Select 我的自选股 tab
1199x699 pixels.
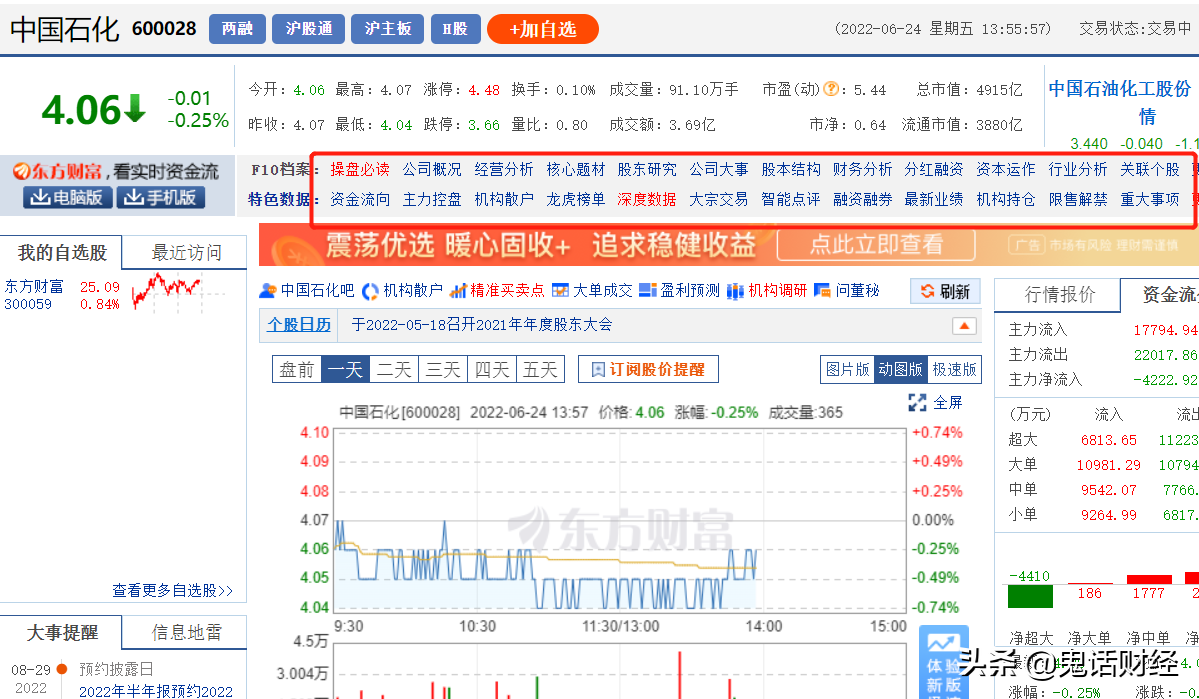pos(61,252)
